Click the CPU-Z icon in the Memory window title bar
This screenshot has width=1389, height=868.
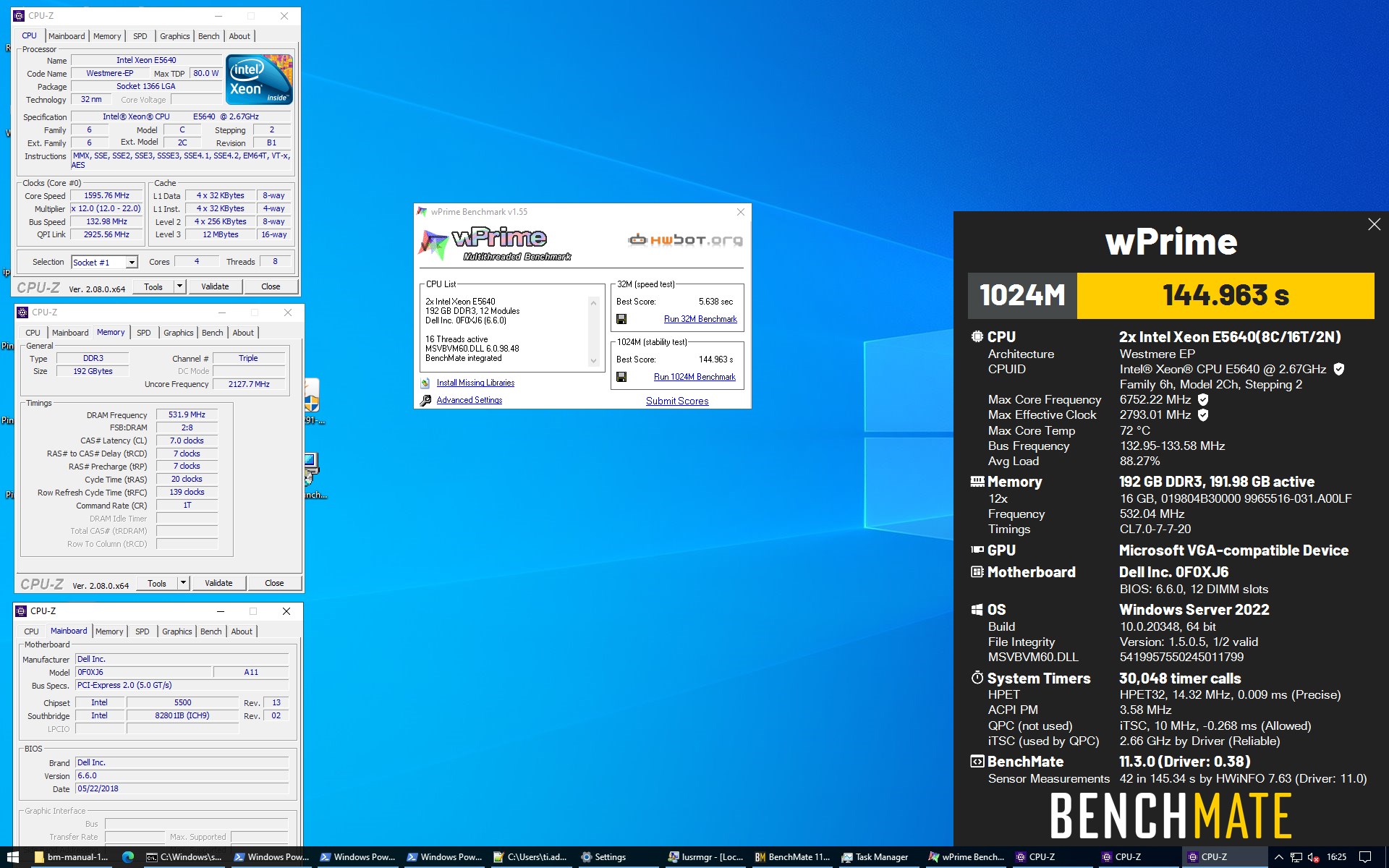tap(22, 312)
